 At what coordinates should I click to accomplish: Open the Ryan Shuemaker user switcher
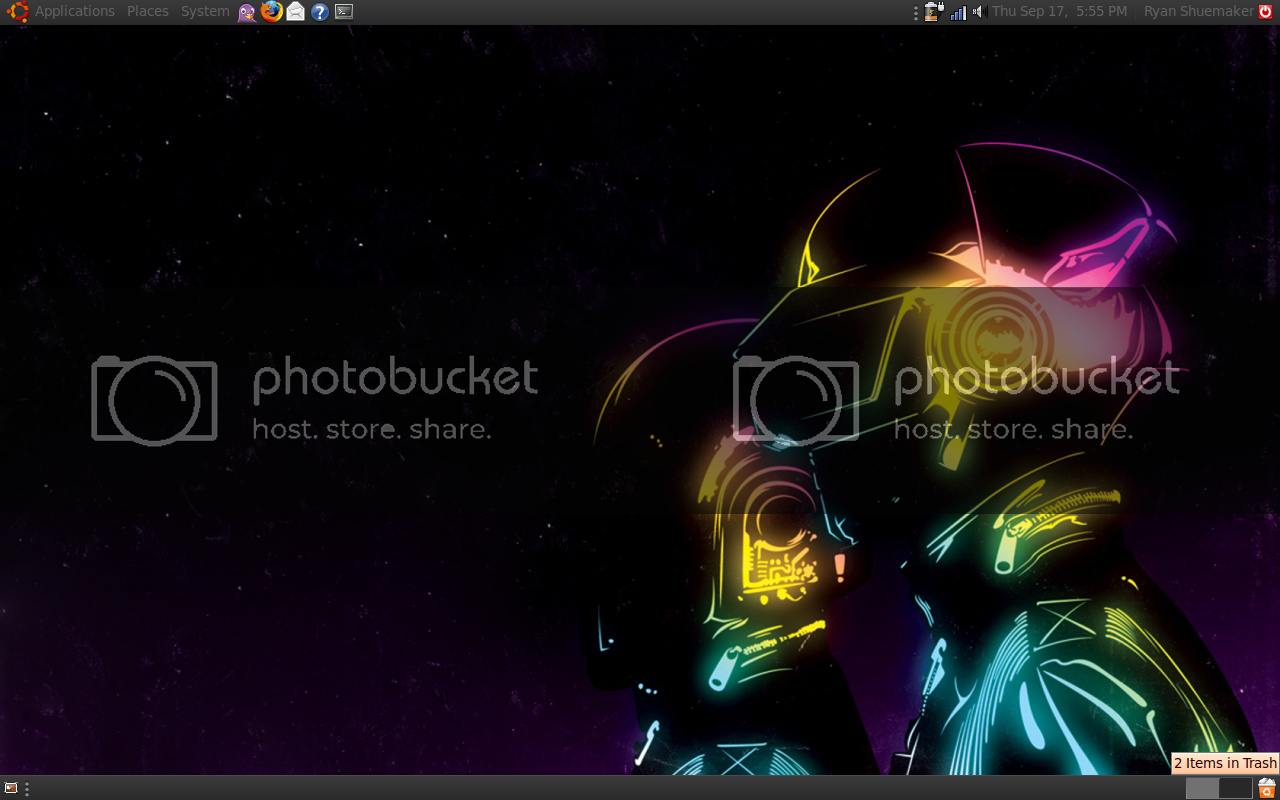[1198, 12]
